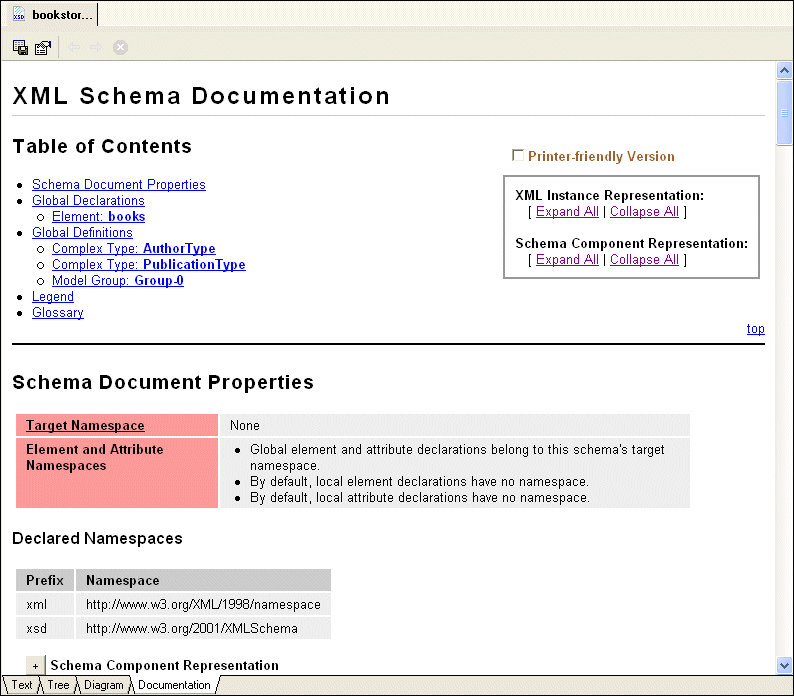The height and width of the screenshot is (696, 794).
Task: Open the Glossary link
Action: (x=58, y=312)
